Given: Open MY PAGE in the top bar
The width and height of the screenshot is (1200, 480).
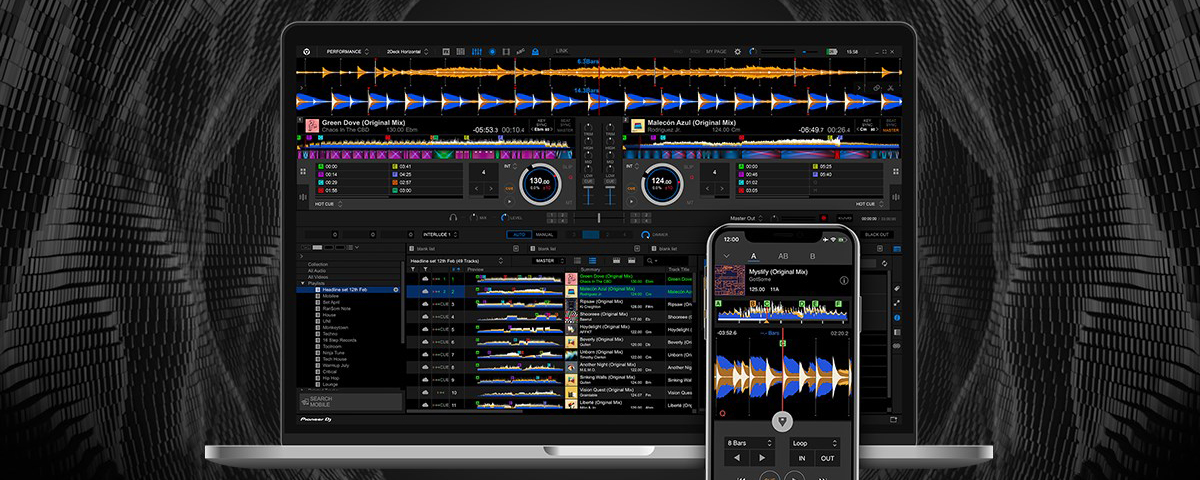Looking at the screenshot, I should tap(716, 51).
